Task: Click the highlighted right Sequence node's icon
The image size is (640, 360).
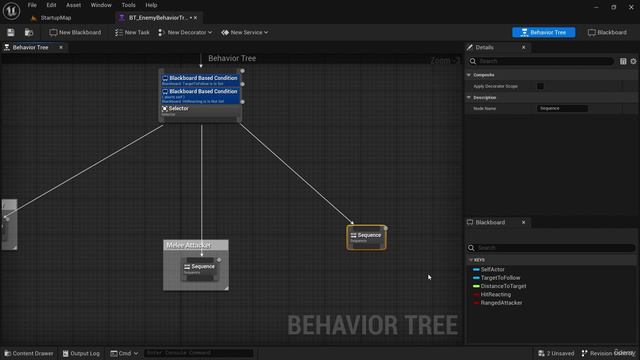Action: point(353,236)
